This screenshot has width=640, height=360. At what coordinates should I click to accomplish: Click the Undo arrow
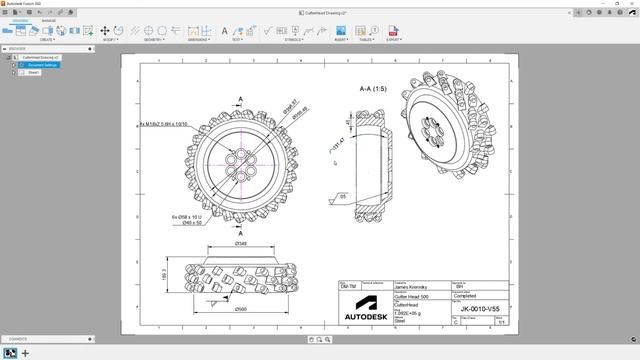tap(40, 13)
